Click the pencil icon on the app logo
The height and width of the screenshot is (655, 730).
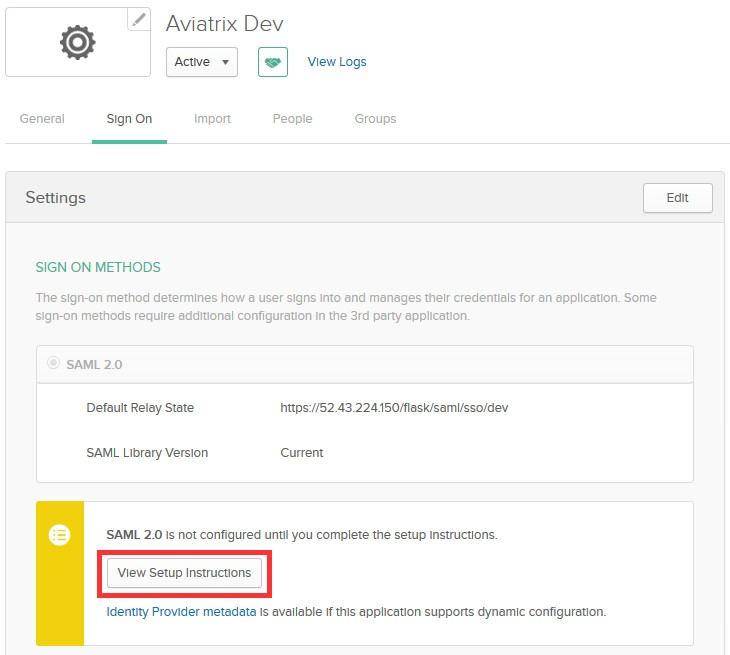point(140,19)
